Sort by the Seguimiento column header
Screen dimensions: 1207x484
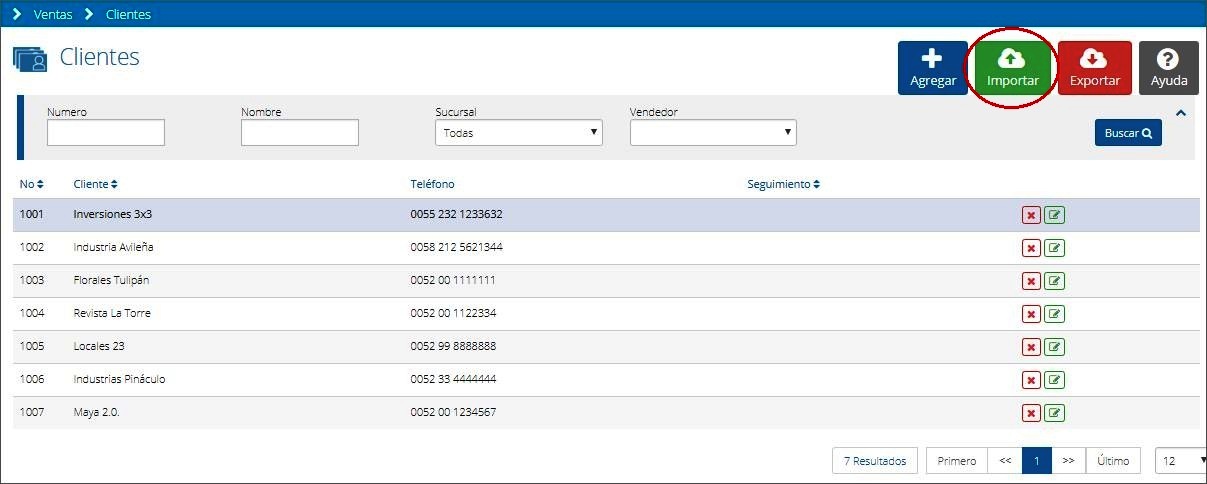point(783,184)
